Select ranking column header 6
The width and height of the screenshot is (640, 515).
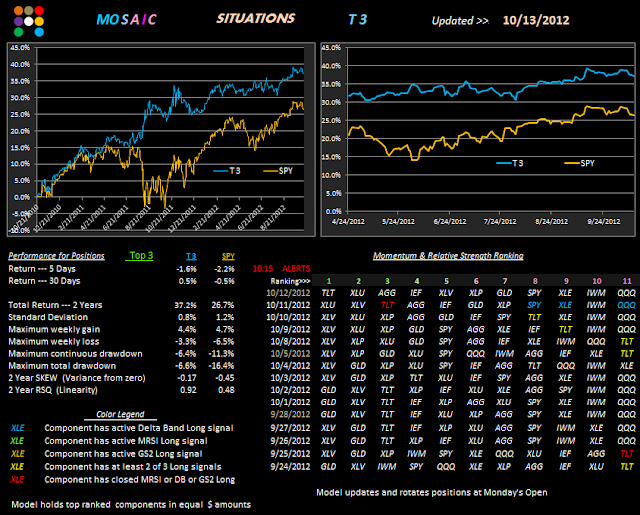(x=476, y=281)
